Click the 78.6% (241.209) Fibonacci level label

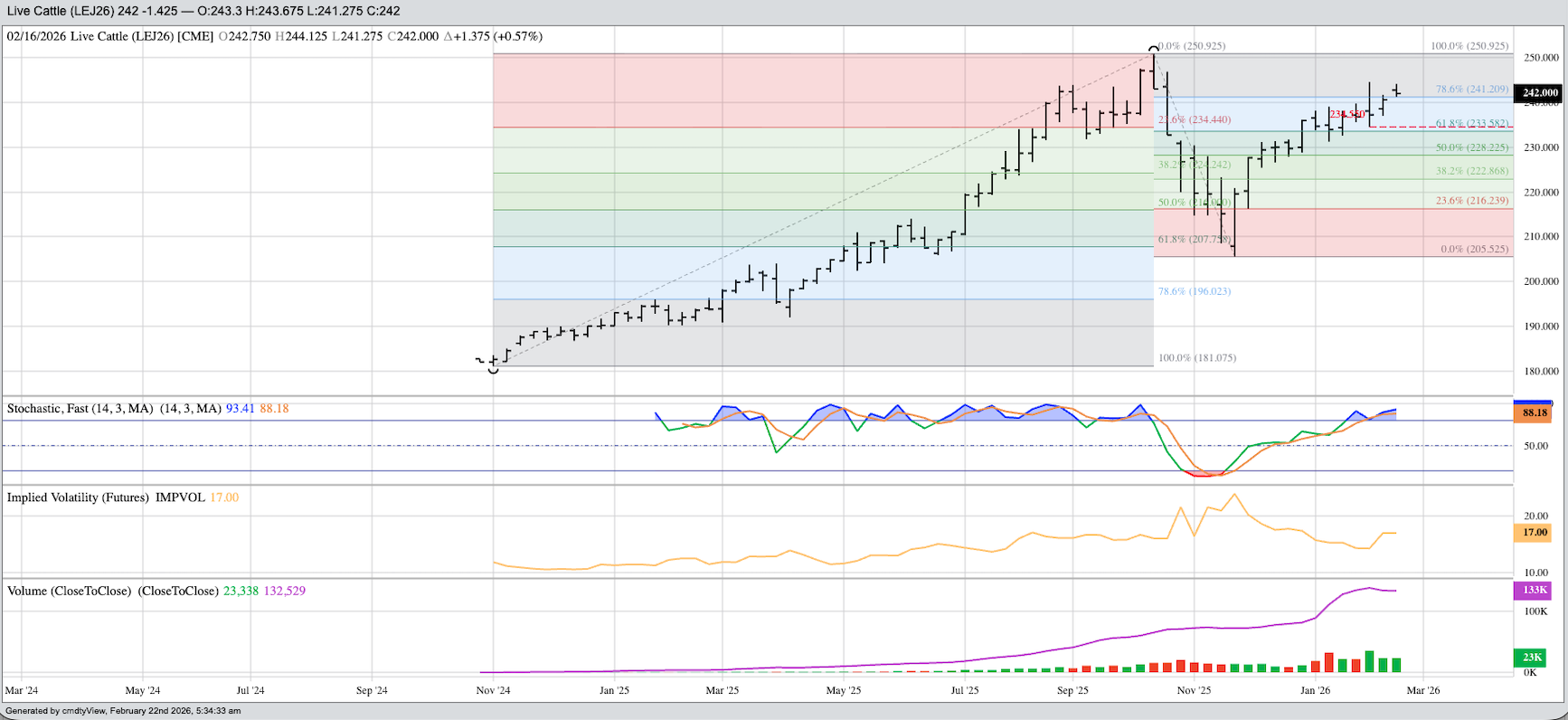(1471, 90)
